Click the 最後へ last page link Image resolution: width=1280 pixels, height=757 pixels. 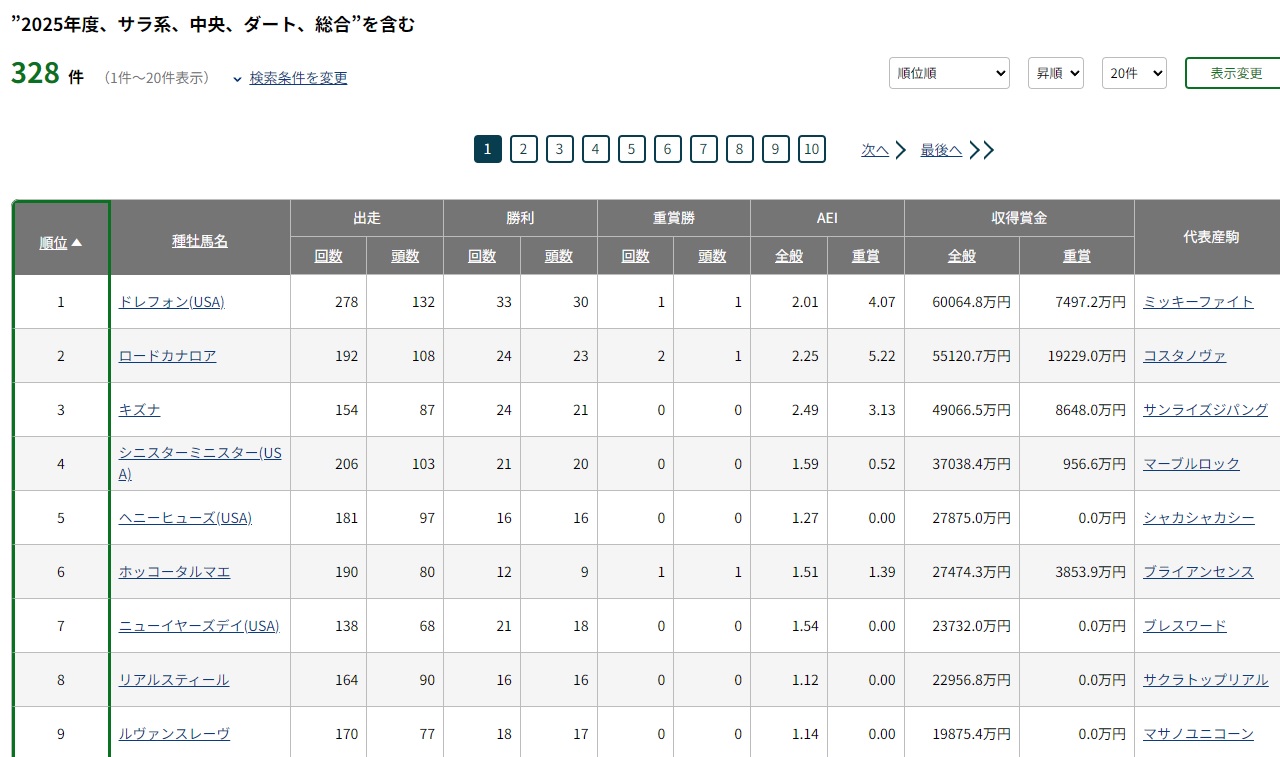click(940, 150)
